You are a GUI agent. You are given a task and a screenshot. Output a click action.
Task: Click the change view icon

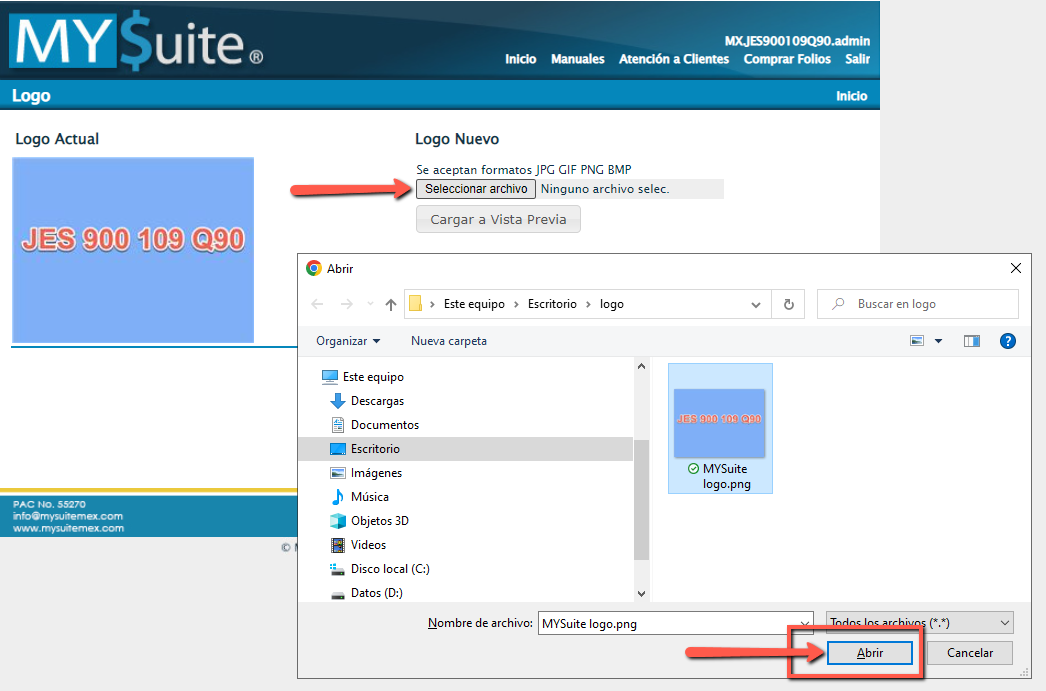click(917, 341)
